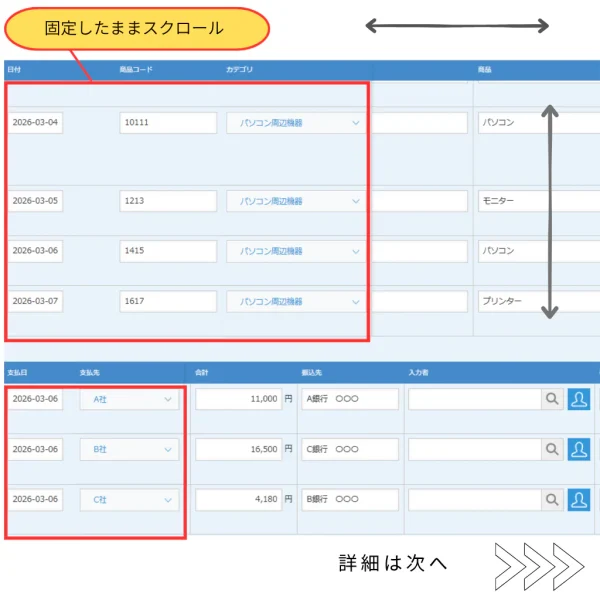The width and height of the screenshot is (600, 600).
Task: Click the product code field 10111
Action: [168, 123]
